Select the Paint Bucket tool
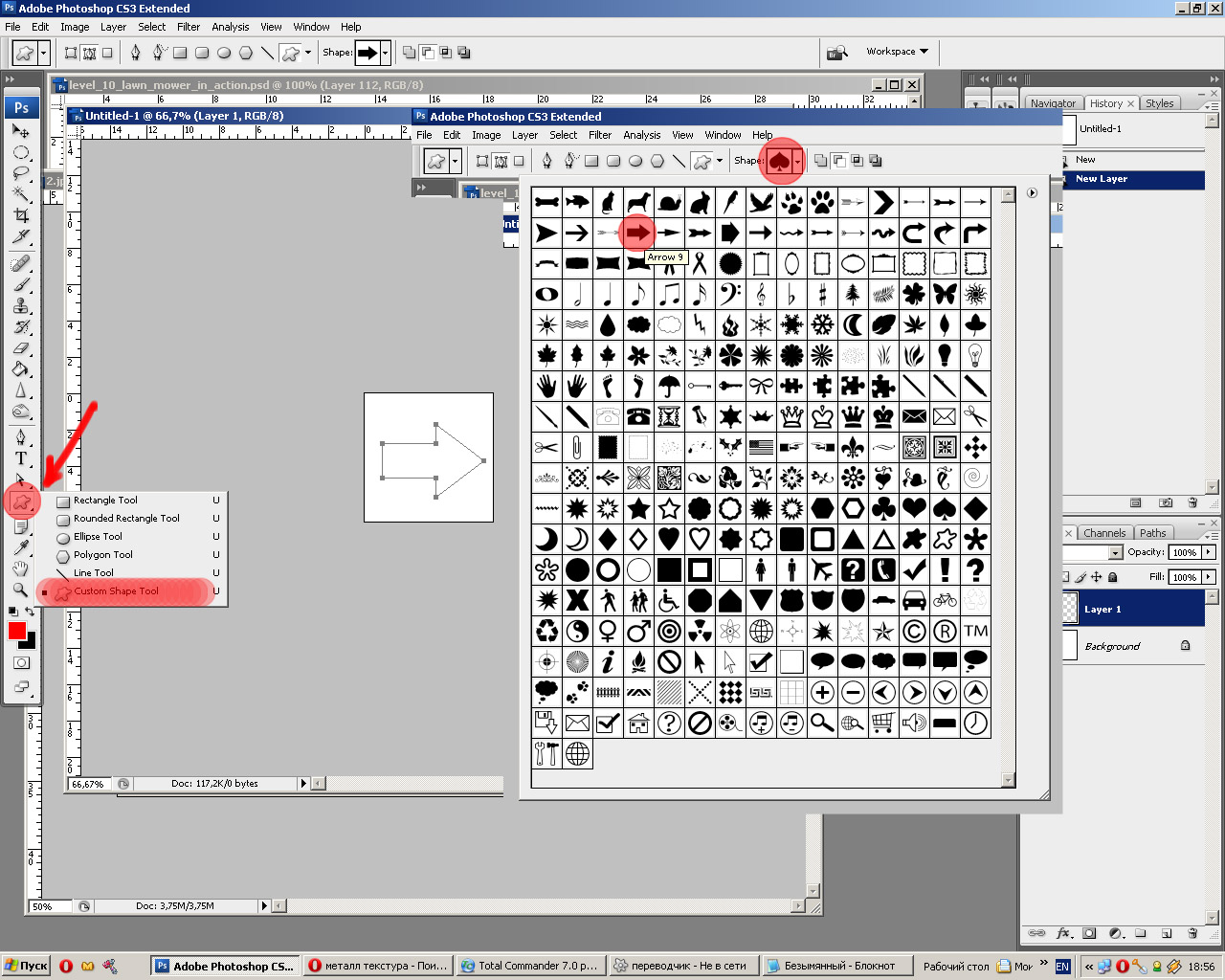Viewport: 1225px width, 980px height. coord(21,369)
